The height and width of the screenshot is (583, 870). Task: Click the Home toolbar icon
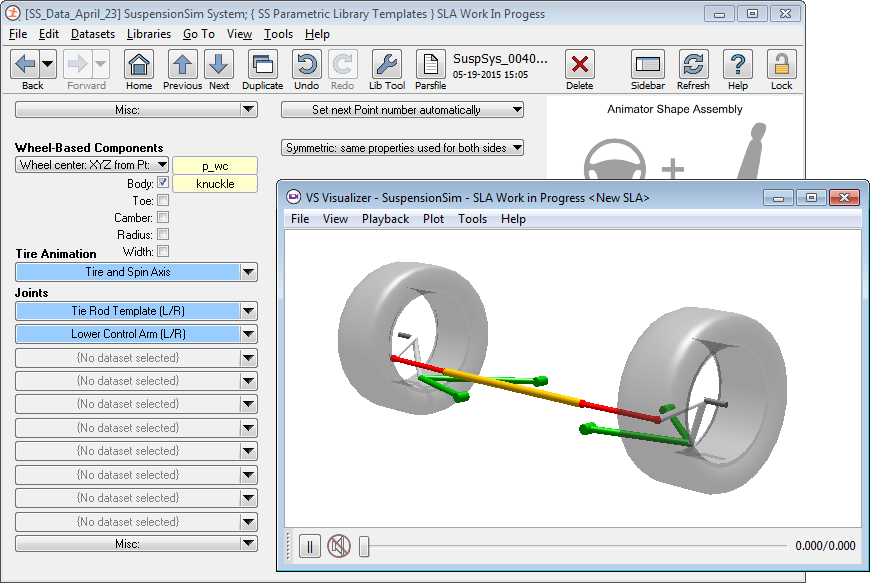tap(139, 65)
